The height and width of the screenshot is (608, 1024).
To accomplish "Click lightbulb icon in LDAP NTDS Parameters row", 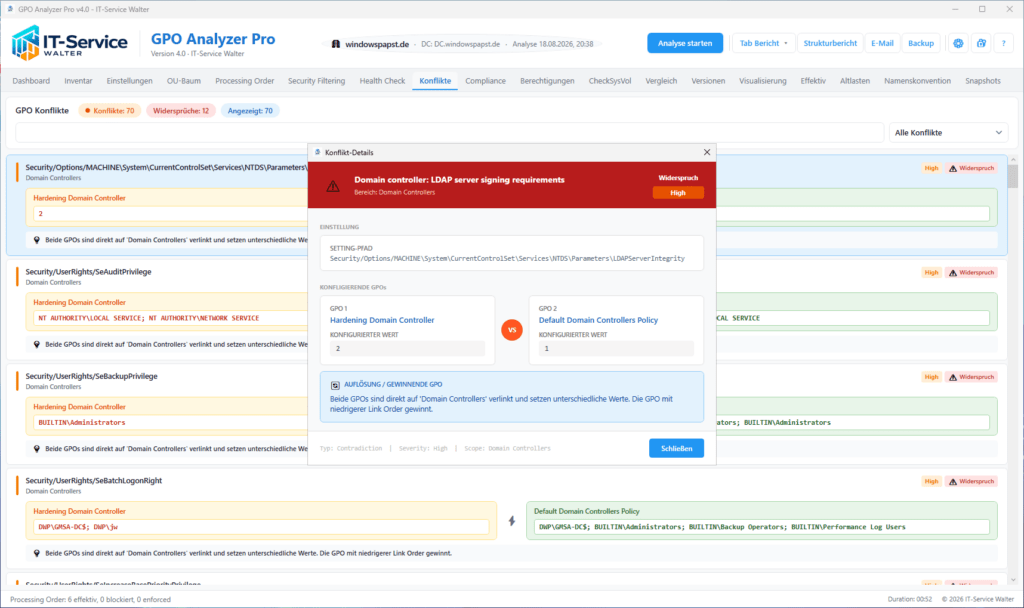I will click(37, 240).
